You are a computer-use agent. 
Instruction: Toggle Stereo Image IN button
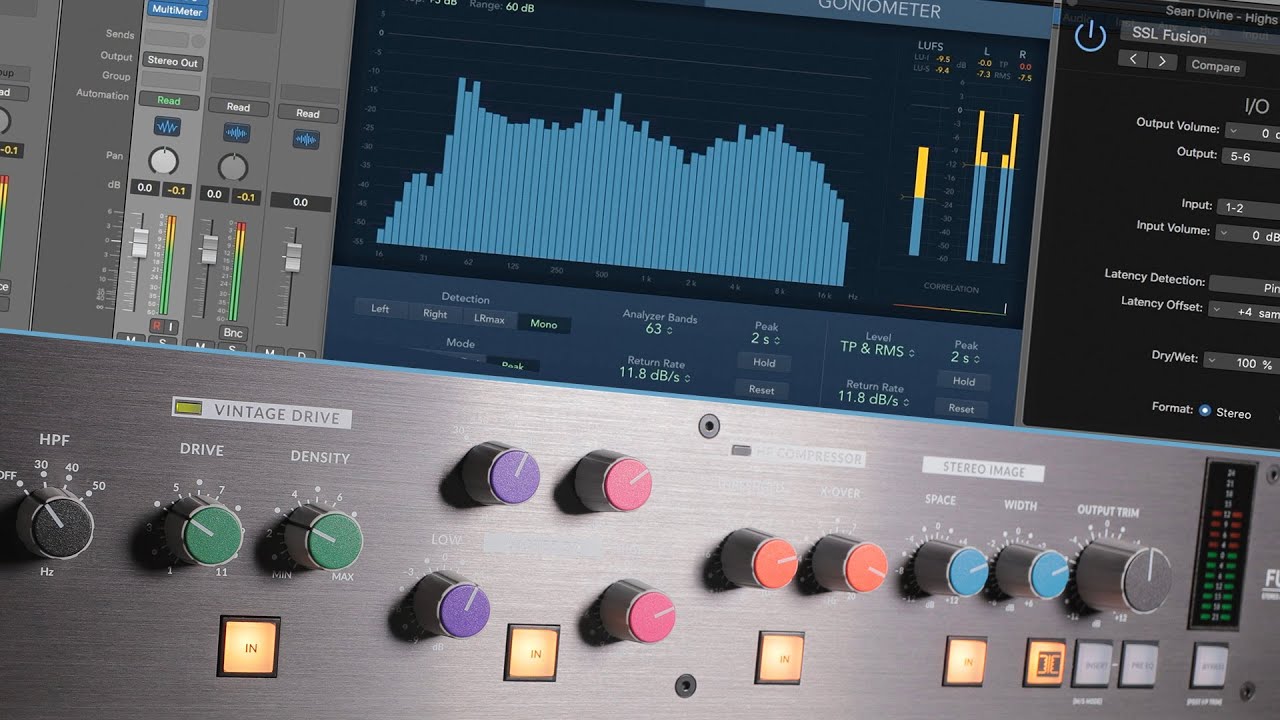click(967, 662)
